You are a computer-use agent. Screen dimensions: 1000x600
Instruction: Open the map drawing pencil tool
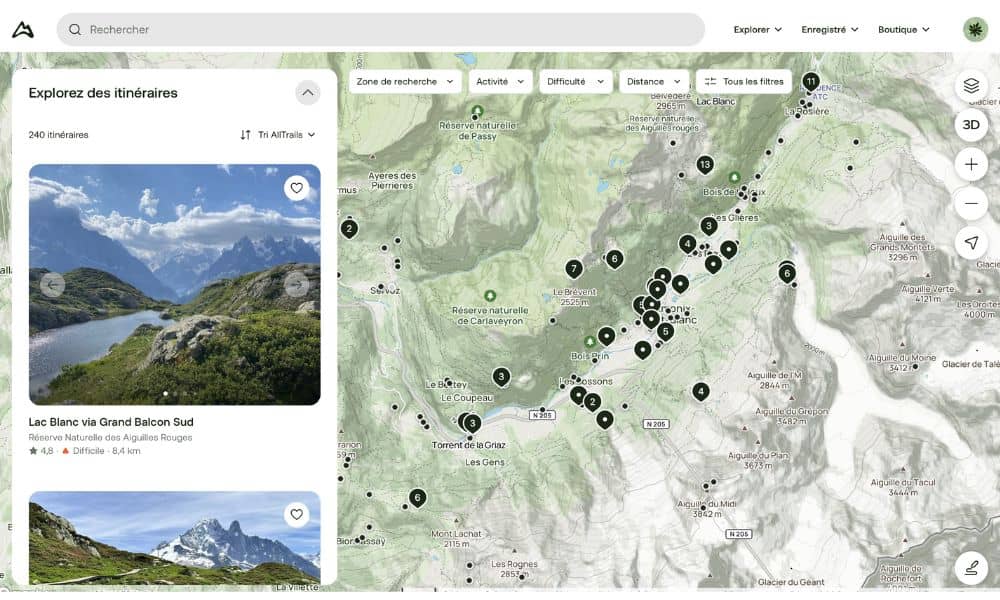(970, 568)
